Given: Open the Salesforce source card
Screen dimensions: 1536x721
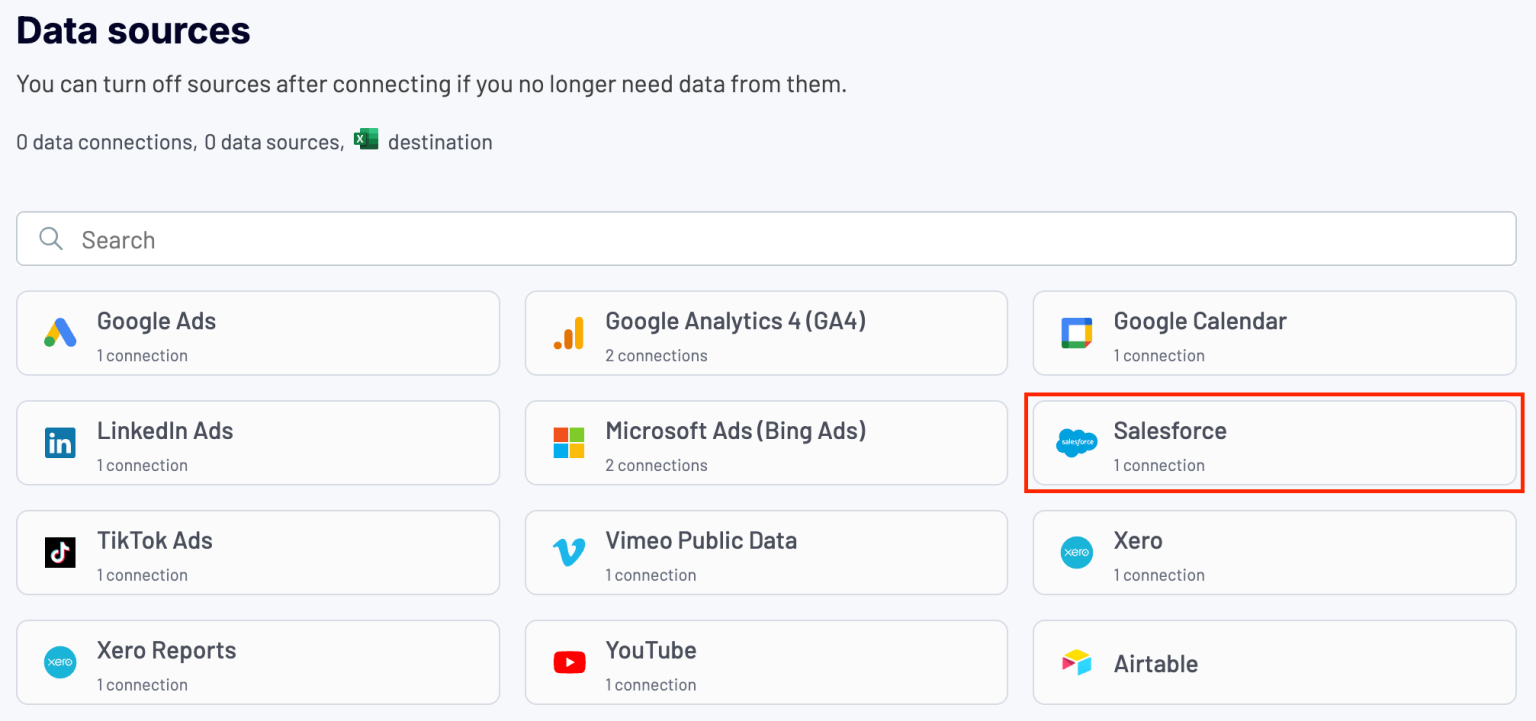Looking at the screenshot, I should [1274, 443].
